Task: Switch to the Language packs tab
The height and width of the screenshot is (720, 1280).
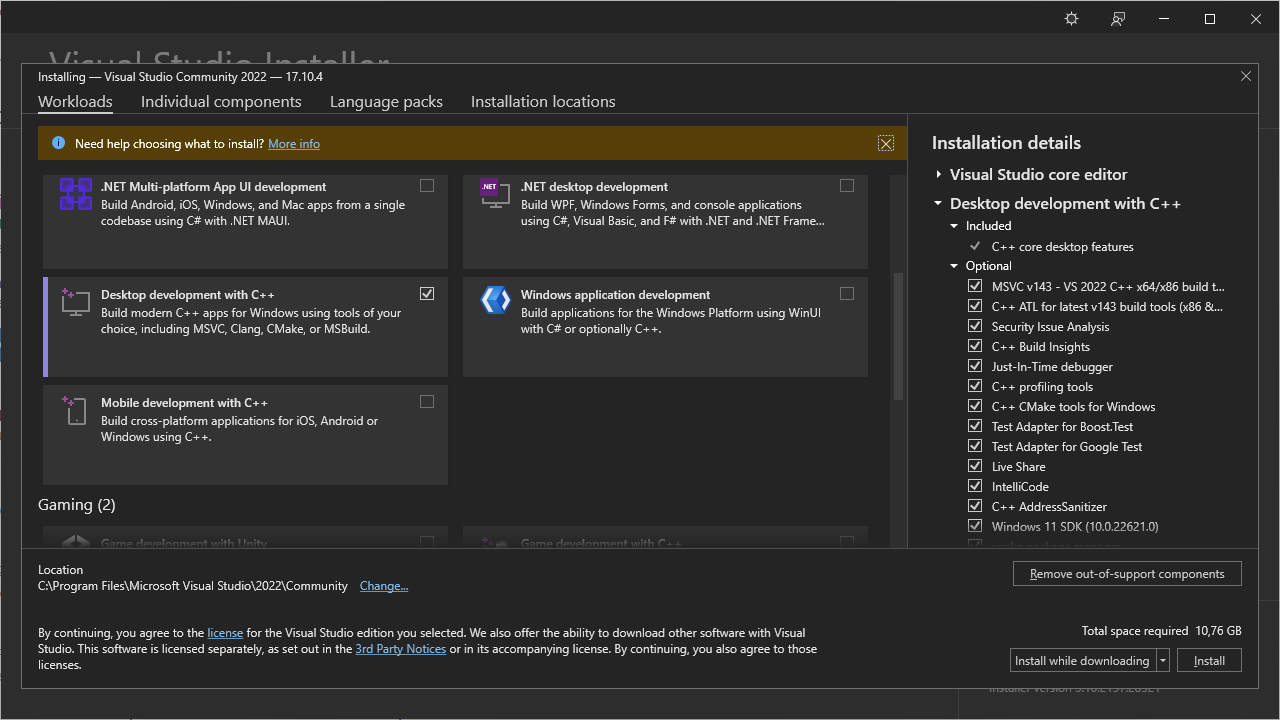Action: [x=386, y=102]
